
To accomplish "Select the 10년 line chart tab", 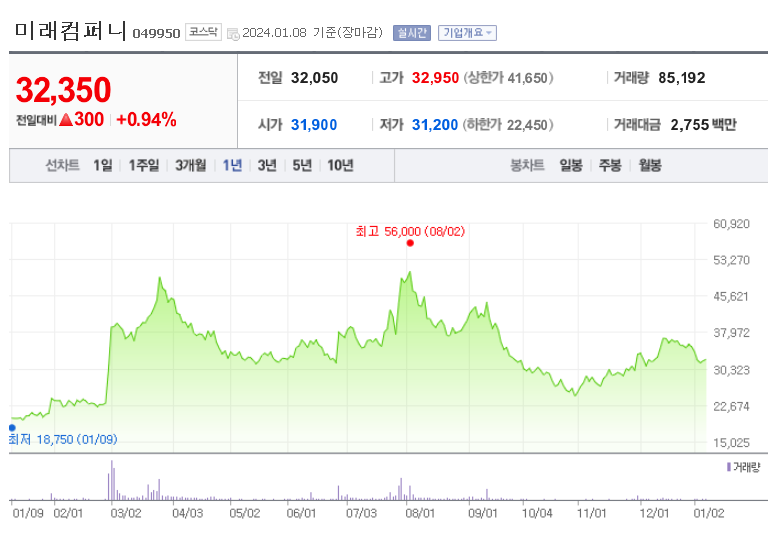I will tap(340, 166).
